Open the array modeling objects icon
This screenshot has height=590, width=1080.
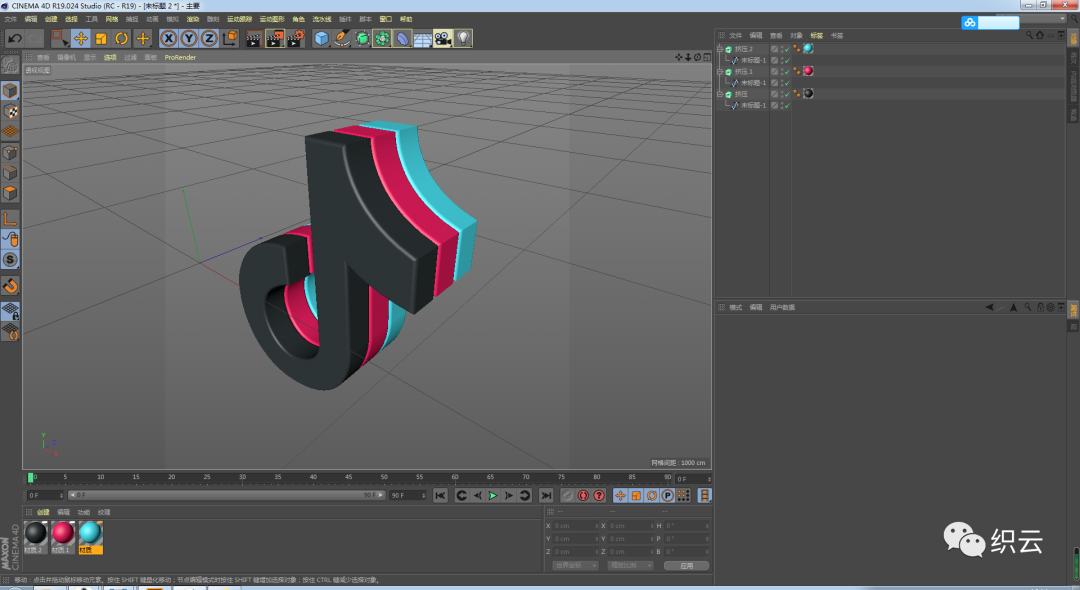coord(382,39)
